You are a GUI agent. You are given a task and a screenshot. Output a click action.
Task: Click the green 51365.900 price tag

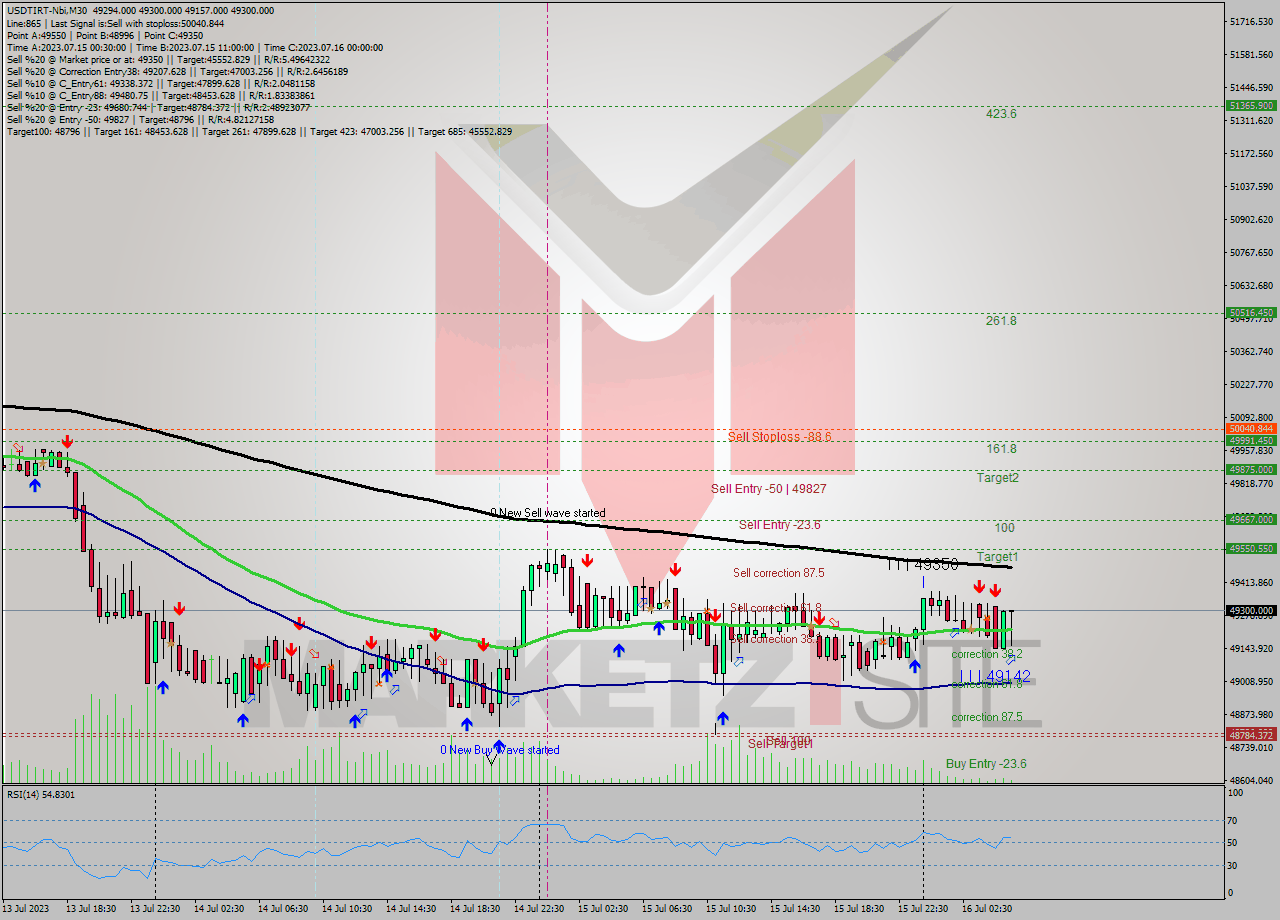1251,105
